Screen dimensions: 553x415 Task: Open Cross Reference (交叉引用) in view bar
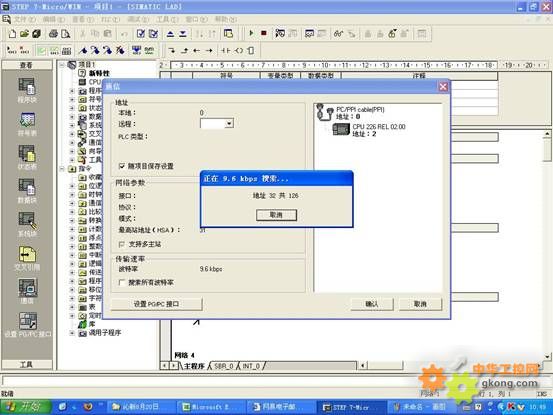click(x=27, y=258)
